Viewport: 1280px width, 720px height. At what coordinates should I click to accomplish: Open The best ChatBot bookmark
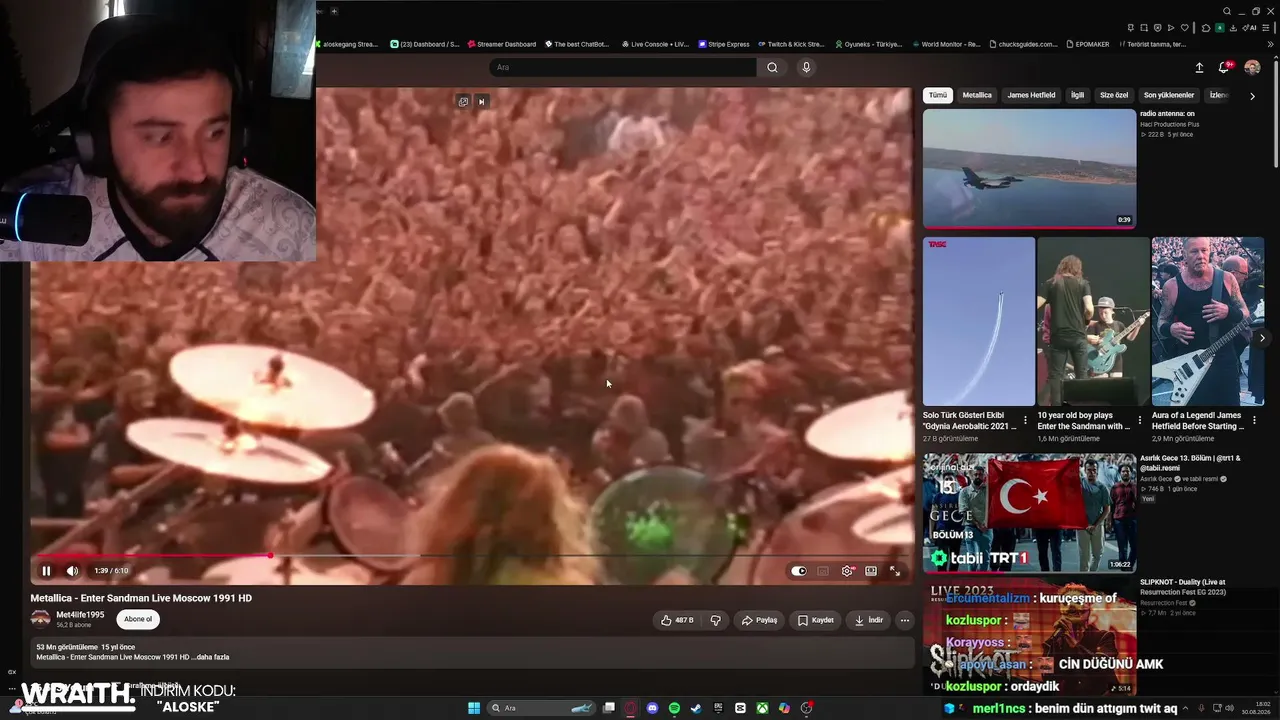[577, 44]
